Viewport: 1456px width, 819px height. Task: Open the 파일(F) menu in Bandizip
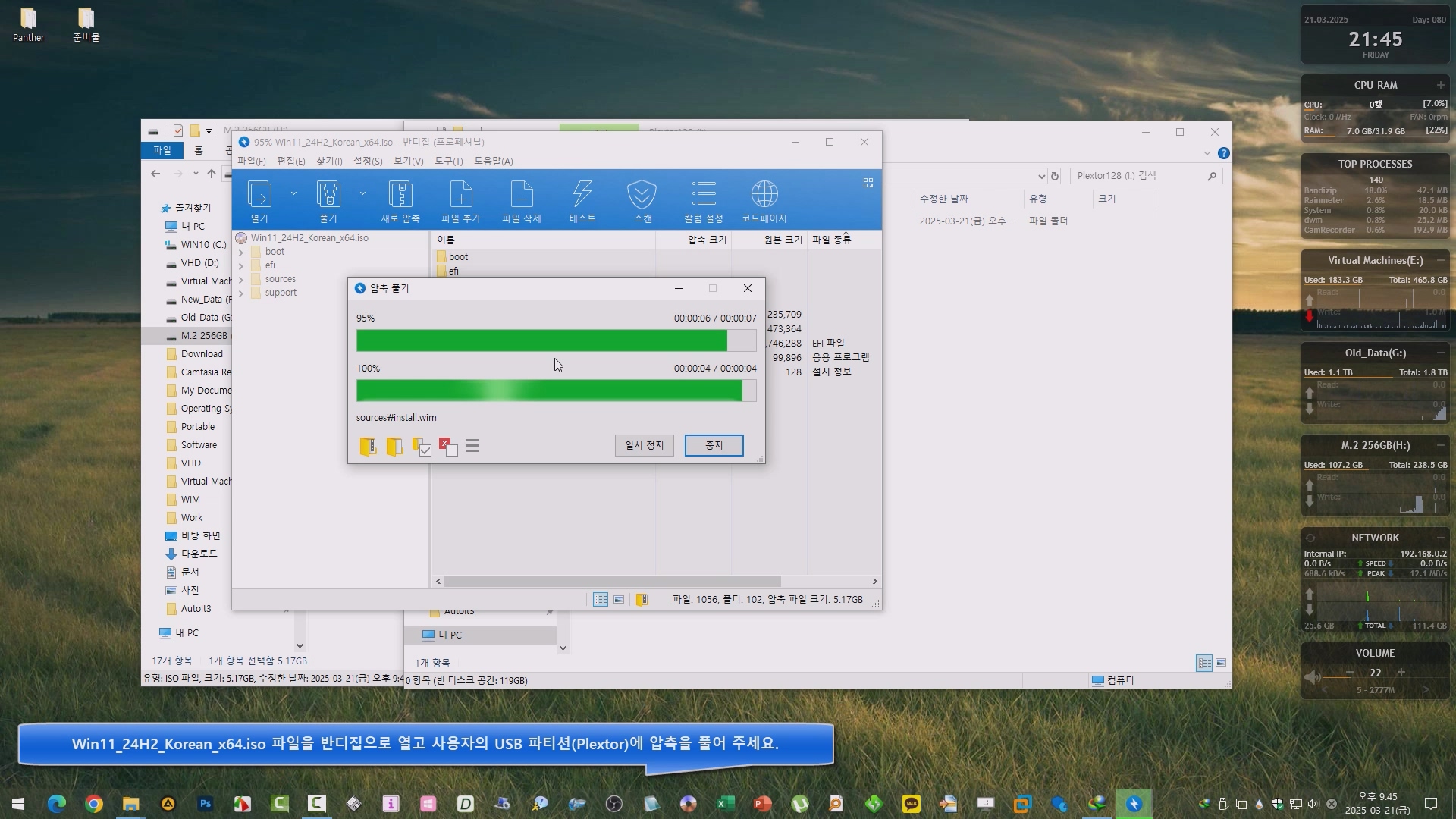pos(251,162)
